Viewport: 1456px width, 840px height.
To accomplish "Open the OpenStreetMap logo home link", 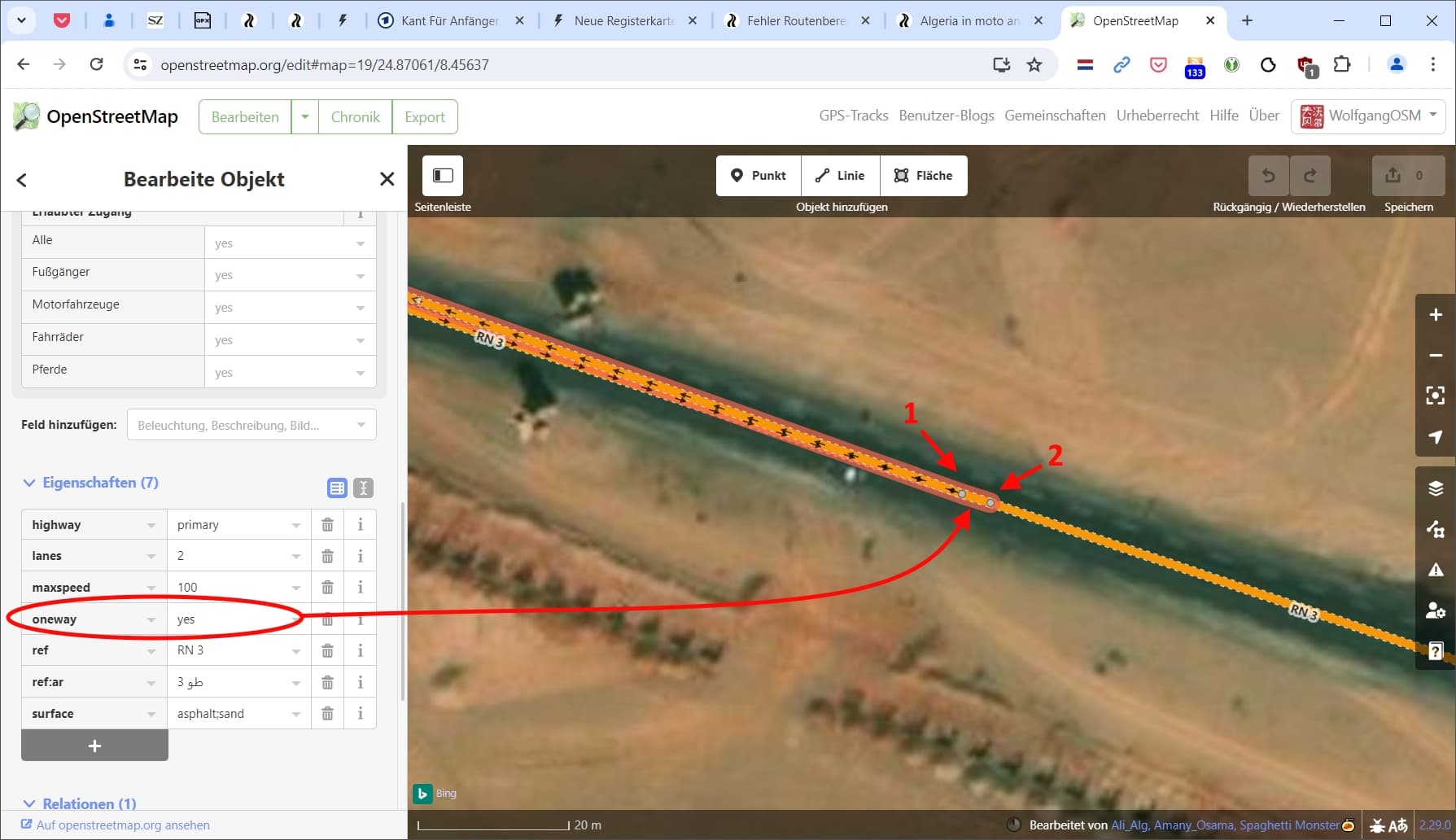I will tap(95, 116).
